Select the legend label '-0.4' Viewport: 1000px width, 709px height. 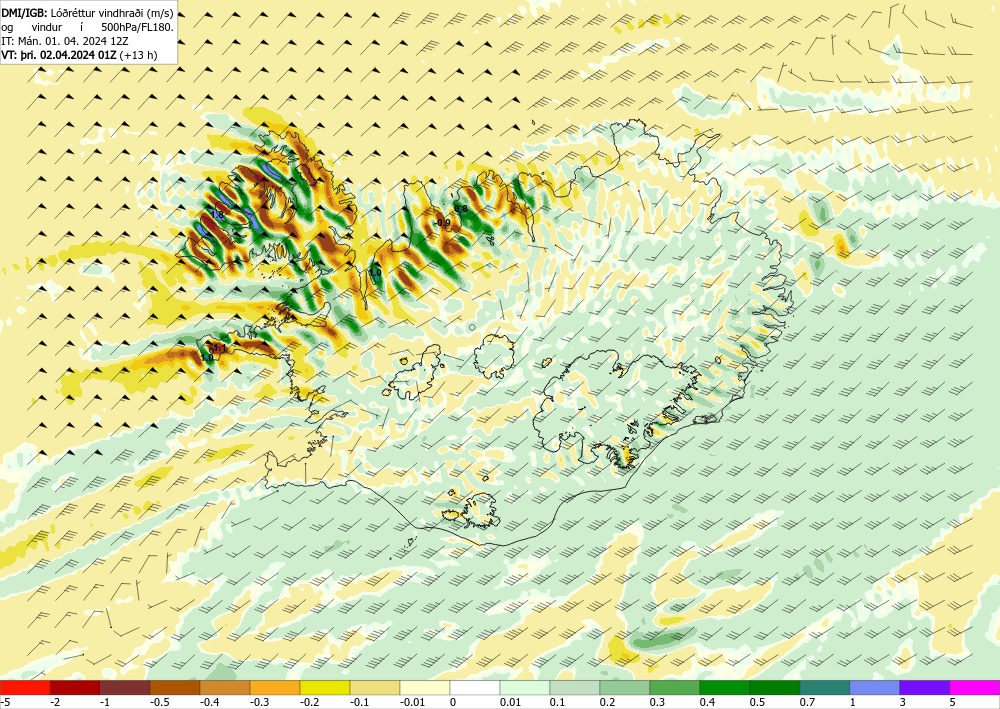tap(210, 702)
